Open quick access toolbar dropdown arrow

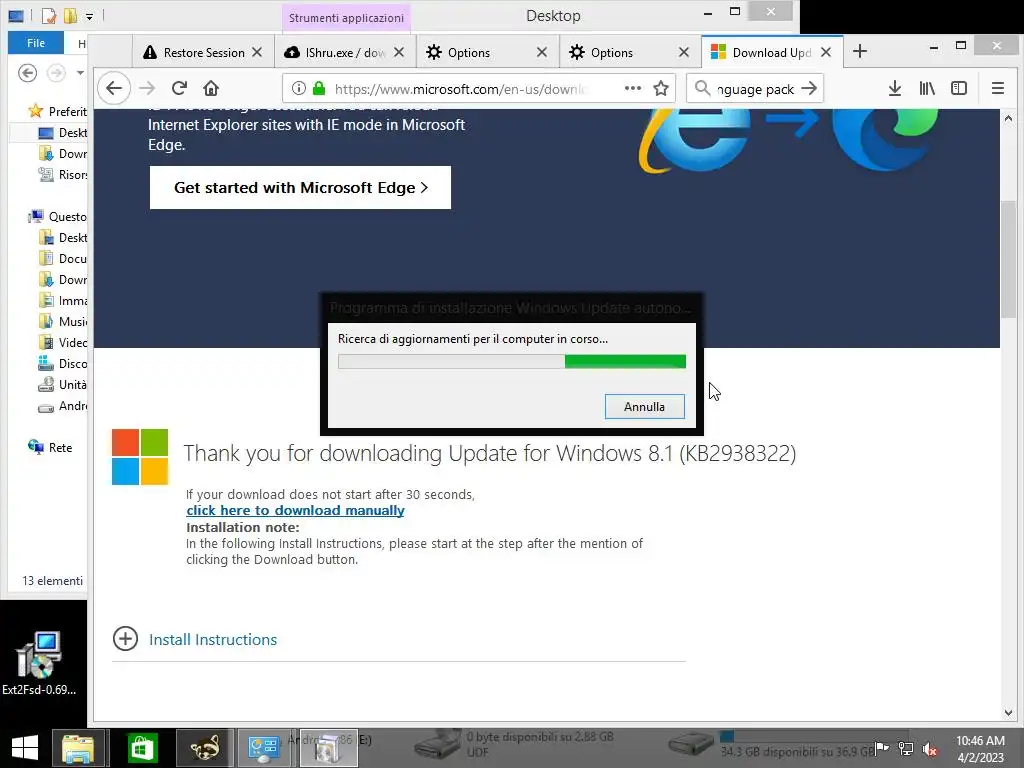coord(89,16)
